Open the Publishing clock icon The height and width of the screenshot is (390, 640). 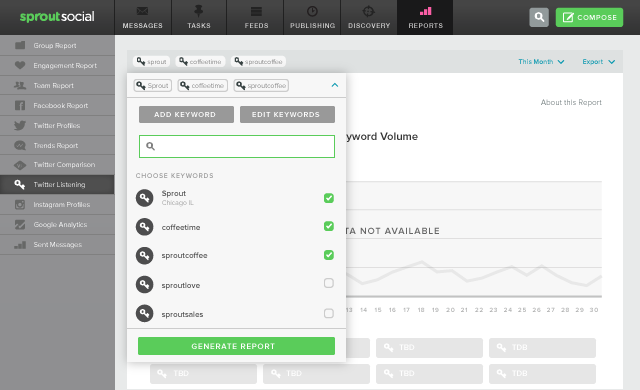click(312, 11)
